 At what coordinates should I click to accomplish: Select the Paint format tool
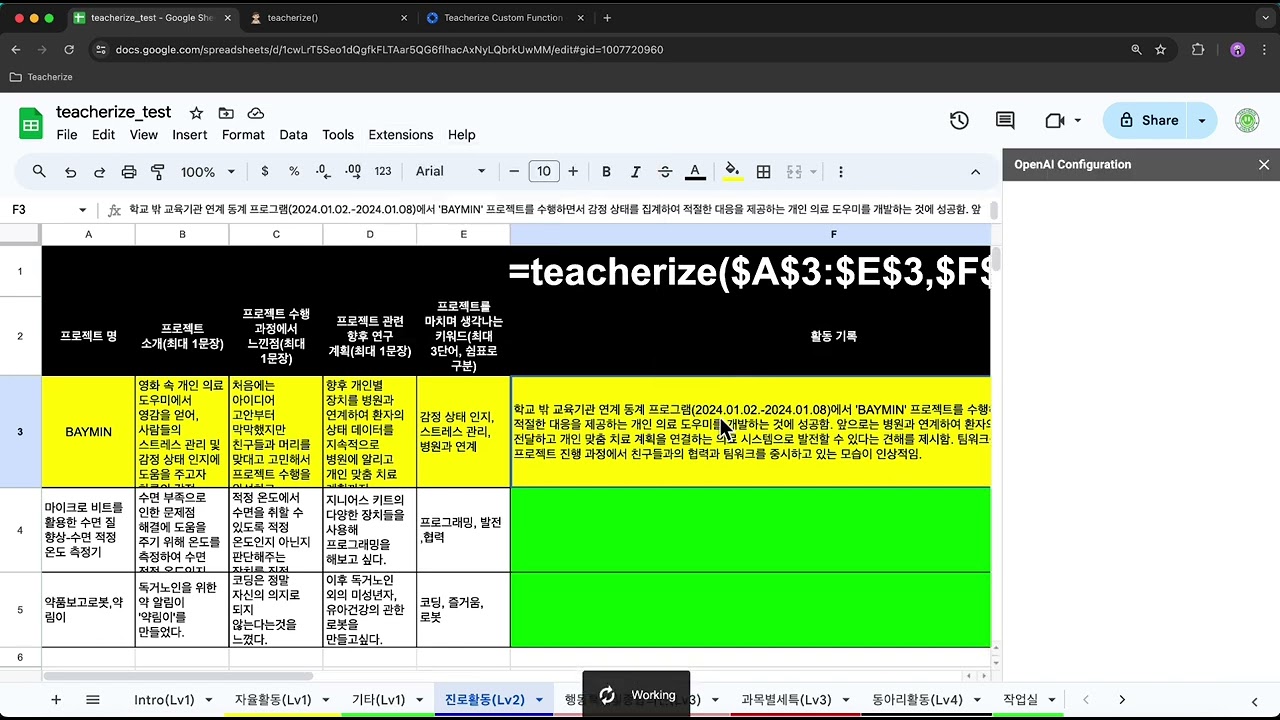point(158,172)
